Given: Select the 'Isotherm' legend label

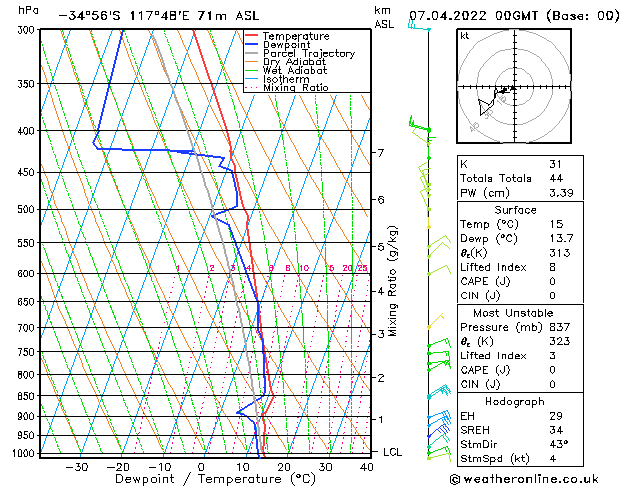Looking at the screenshot, I should (x=286, y=79).
